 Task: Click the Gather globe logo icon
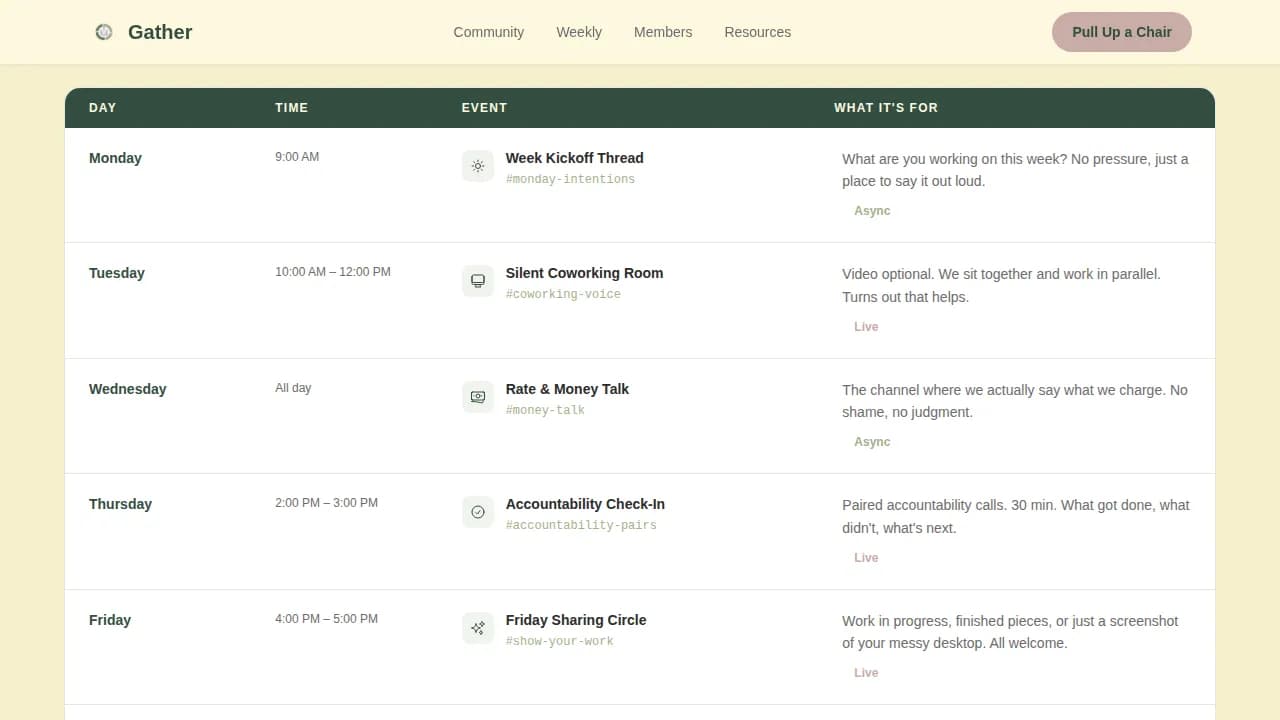coord(103,31)
